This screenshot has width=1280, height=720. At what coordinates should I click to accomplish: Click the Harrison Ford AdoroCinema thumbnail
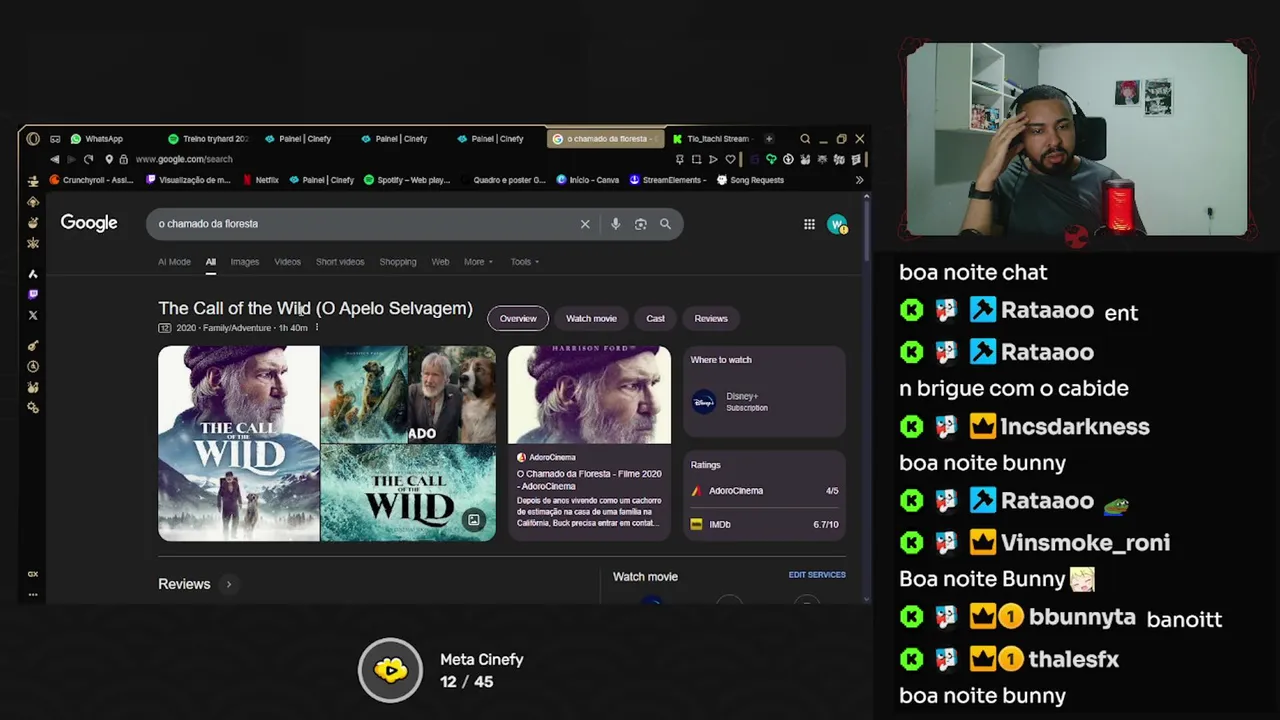[589, 395]
